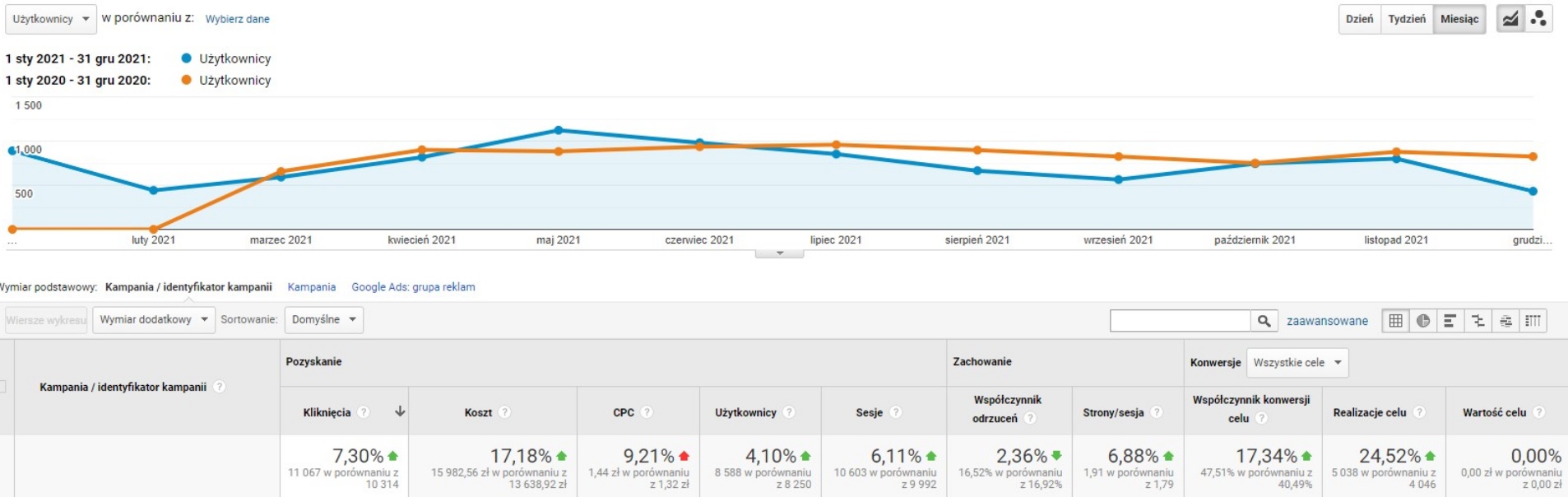This screenshot has width=1568, height=497.
Task: Select the comparison view icon
Action: tap(1478, 321)
